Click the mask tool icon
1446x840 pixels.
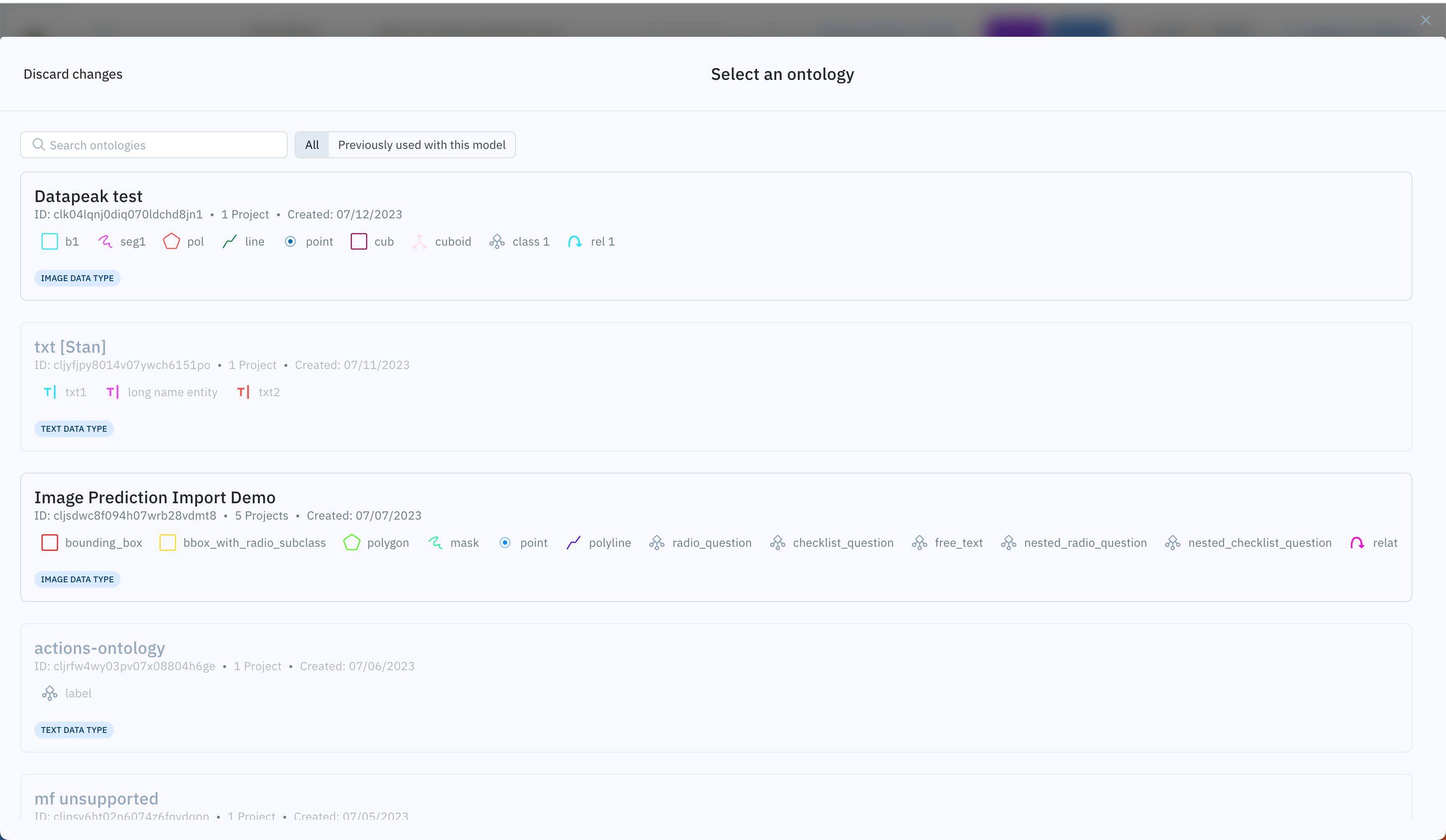(435, 543)
